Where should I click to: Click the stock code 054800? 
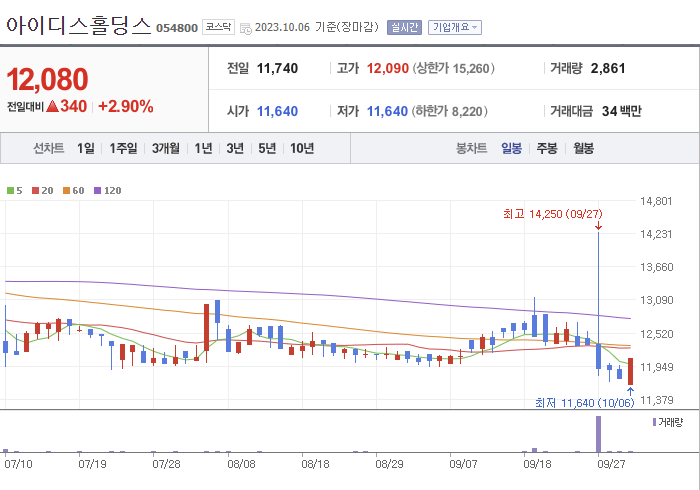click(x=177, y=28)
